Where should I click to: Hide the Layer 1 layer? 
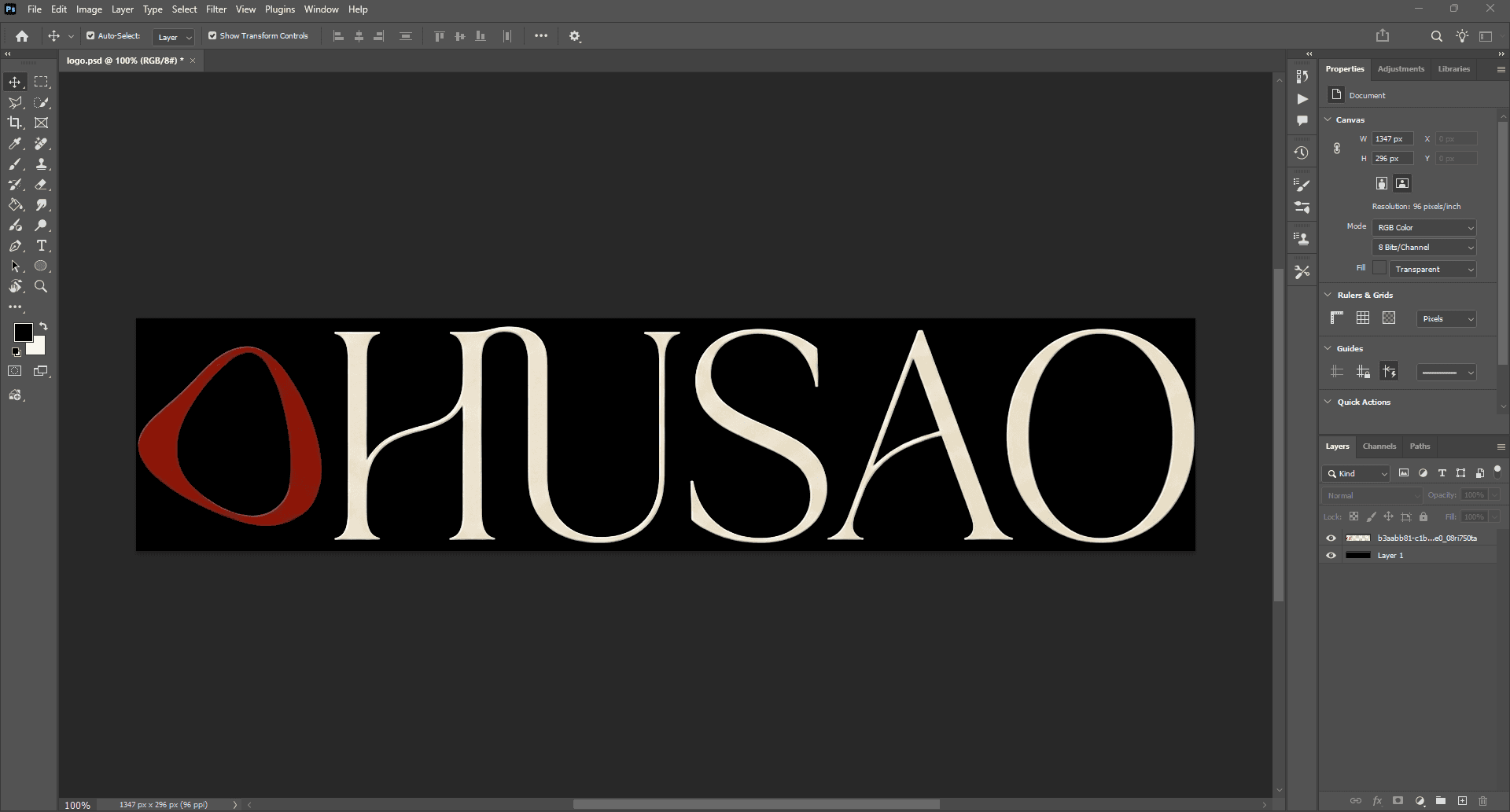click(x=1331, y=556)
